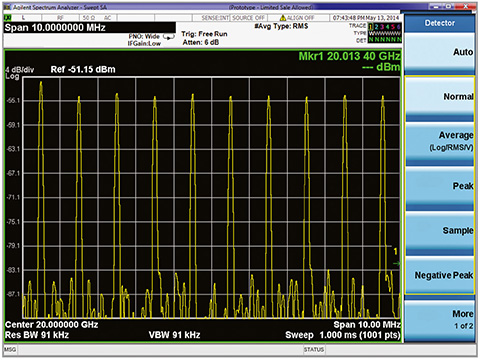The width and height of the screenshot is (480, 360).
Task: Click the Trig: Free Run setting
Action: coord(204,34)
